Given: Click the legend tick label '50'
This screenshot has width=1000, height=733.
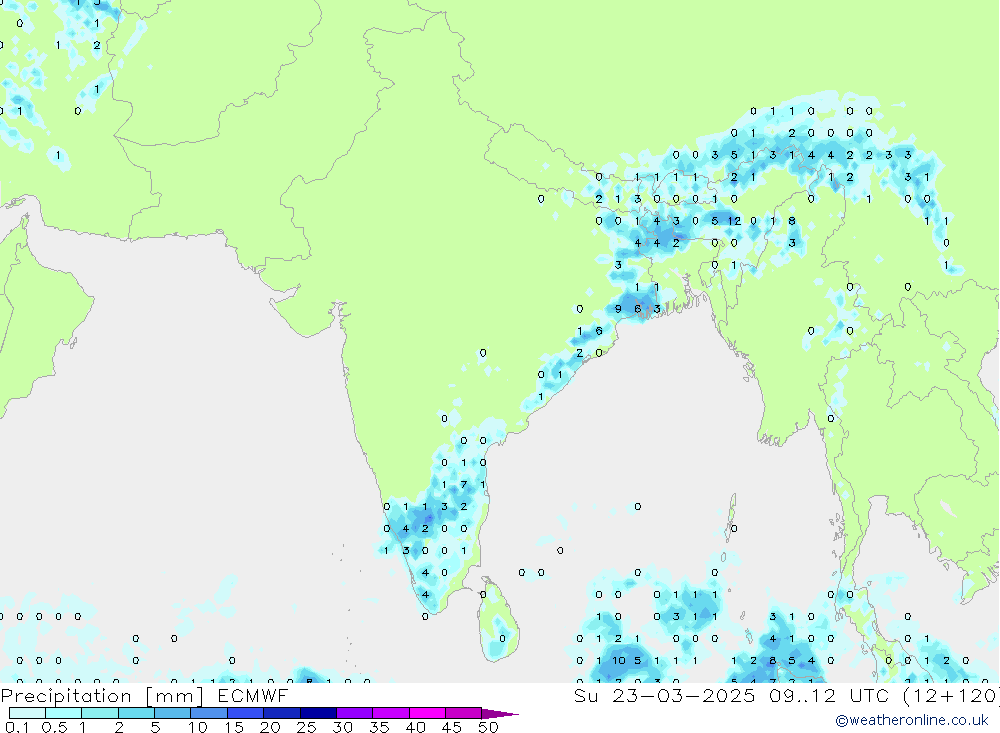Looking at the screenshot, I should coord(488,727).
